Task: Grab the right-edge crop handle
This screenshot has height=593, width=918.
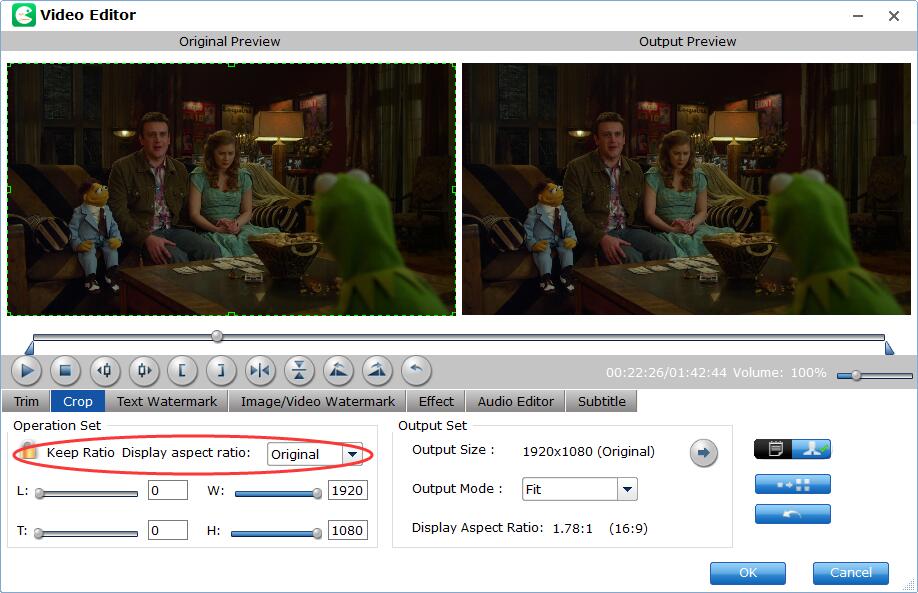Action: [x=455, y=189]
